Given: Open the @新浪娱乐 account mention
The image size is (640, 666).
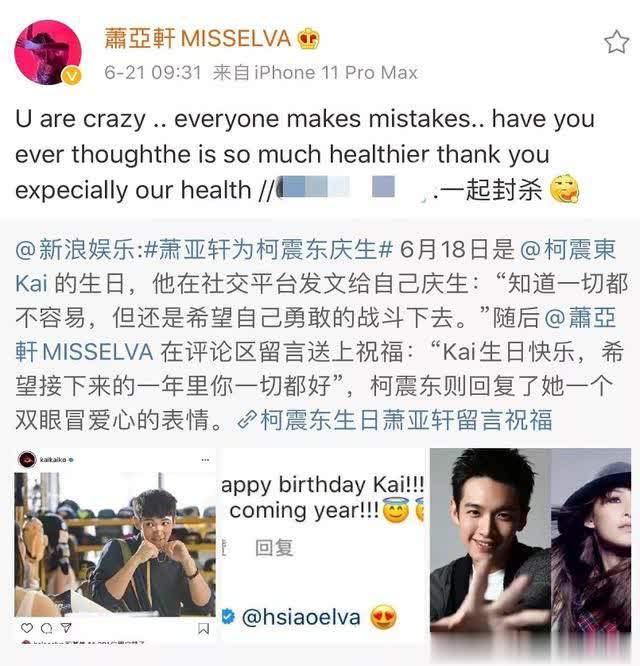Looking at the screenshot, I should click(75, 249).
